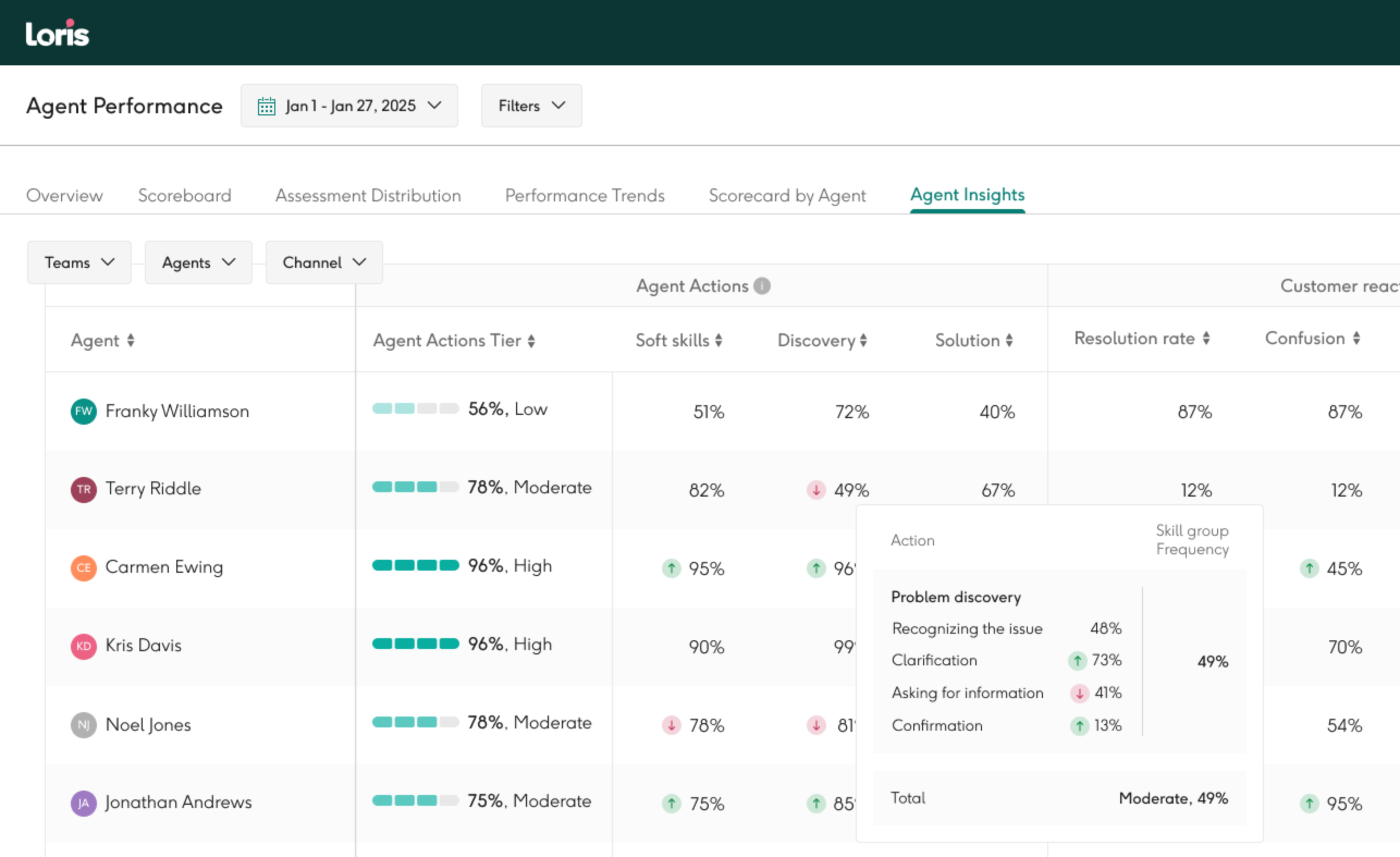The width and height of the screenshot is (1400, 857).
Task: Click Kris Davis agent name
Action: tap(143, 646)
